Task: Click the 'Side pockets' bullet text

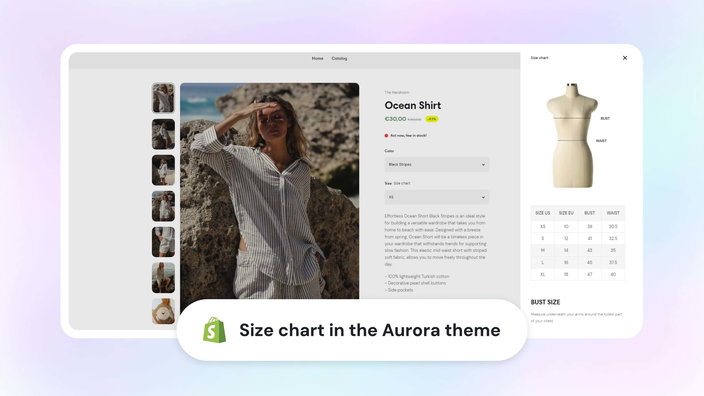Action: (399, 290)
